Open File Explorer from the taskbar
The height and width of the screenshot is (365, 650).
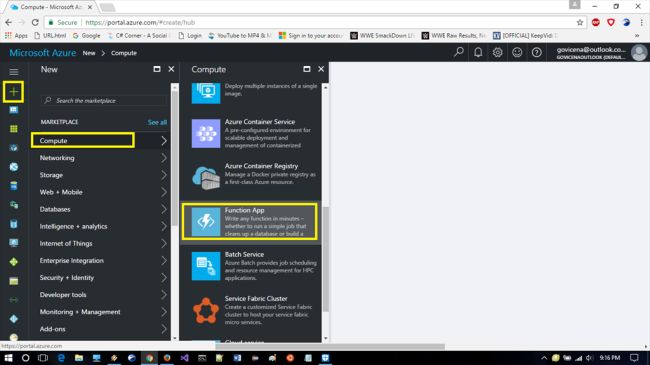[79, 358]
